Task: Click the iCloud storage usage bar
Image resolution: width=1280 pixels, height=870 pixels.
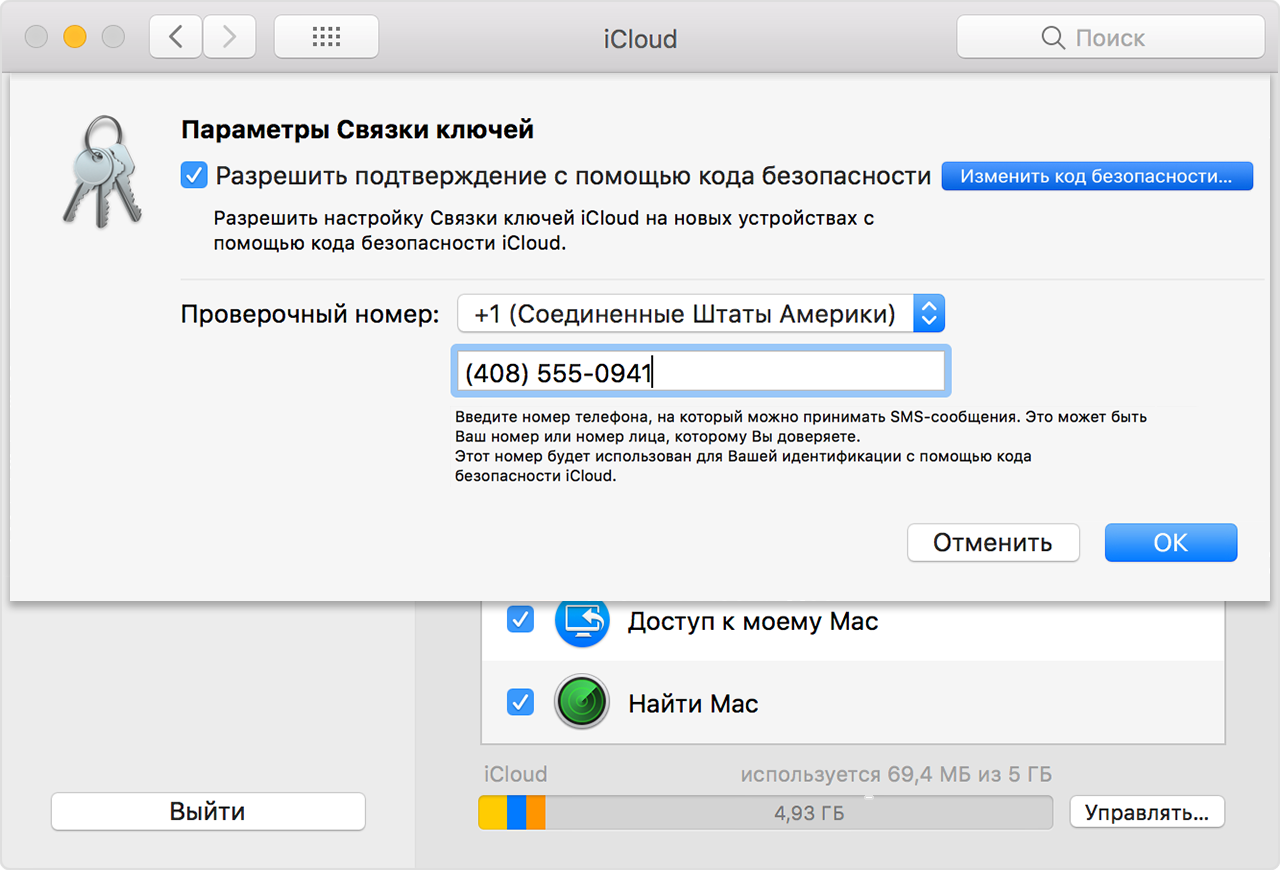Action: point(765,813)
